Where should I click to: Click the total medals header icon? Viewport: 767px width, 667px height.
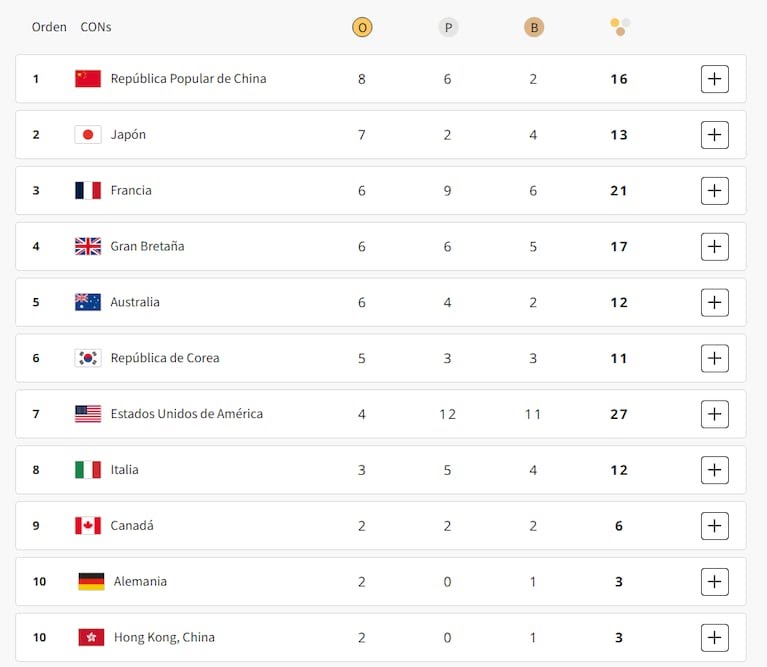[620, 25]
